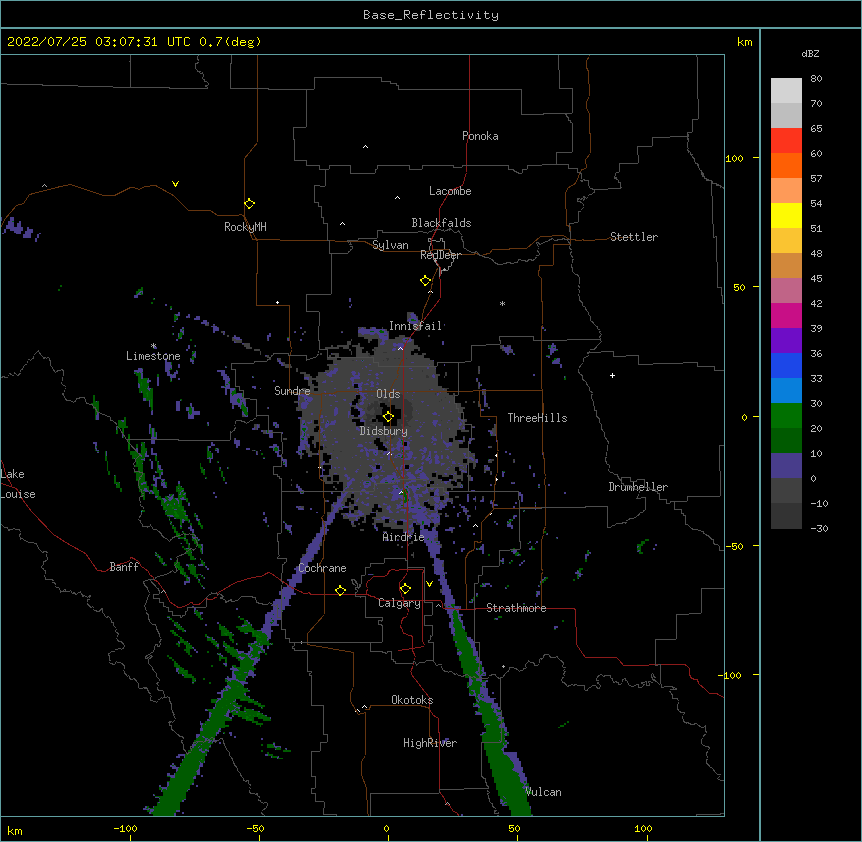
Task: Select the pink 42-45 dBZ legend swatch
Action: pyautogui.click(x=786, y=290)
